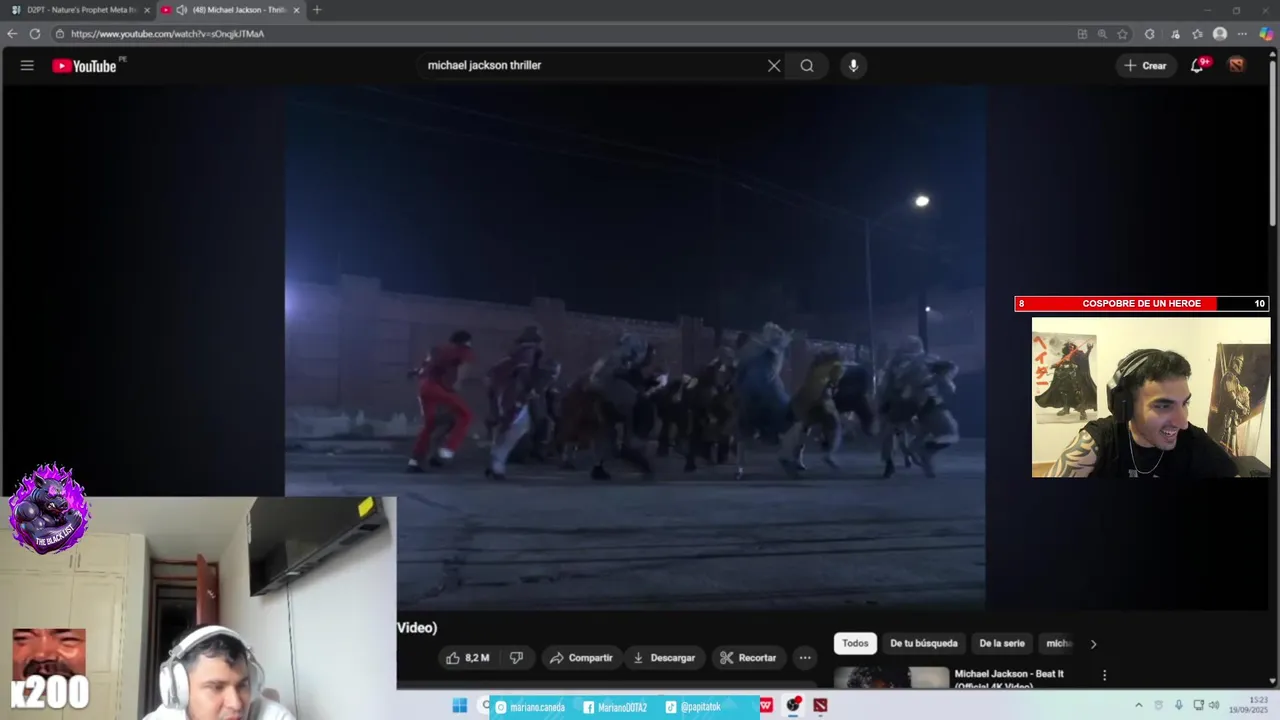
Task: Reload the page with refresh icon
Action: 35,34
